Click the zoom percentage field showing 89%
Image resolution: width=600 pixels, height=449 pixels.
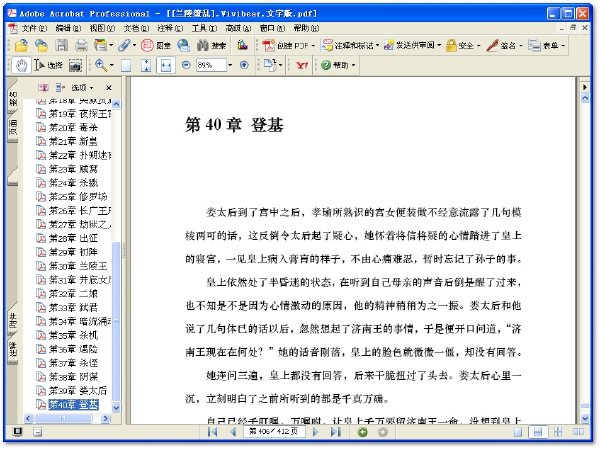tap(211, 65)
